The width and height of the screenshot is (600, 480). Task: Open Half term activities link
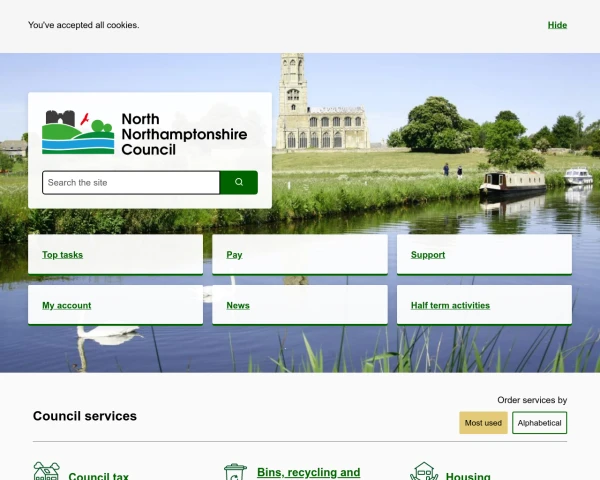click(x=450, y=305)
